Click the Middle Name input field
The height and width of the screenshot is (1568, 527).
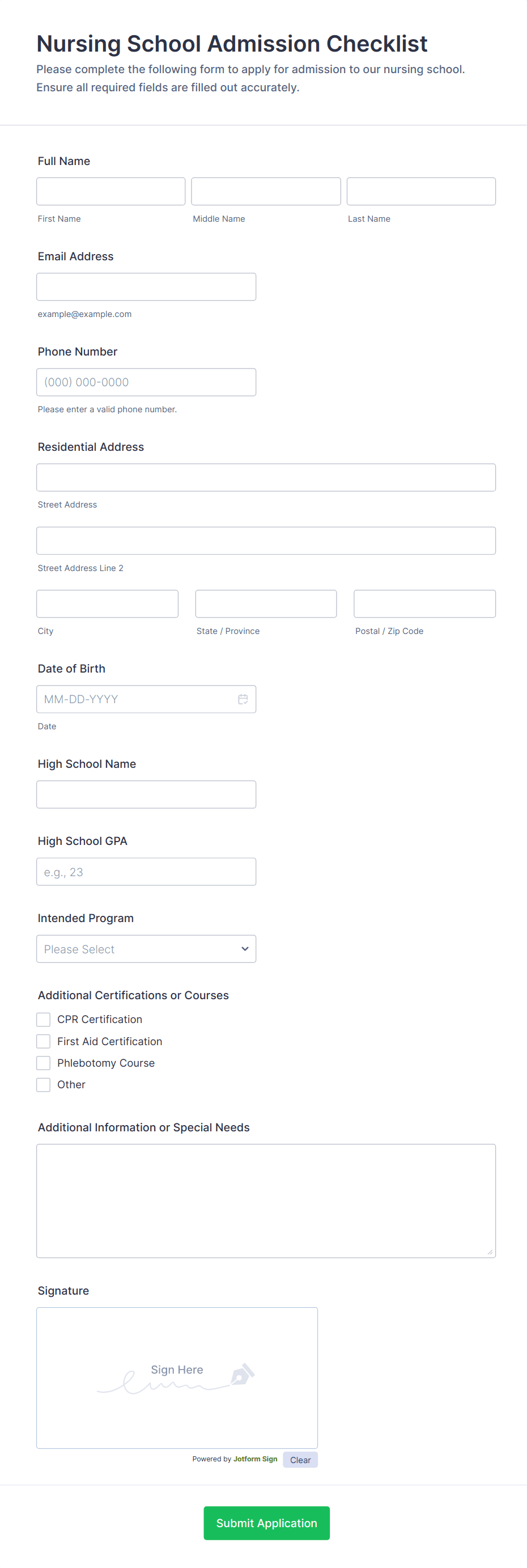click(x=265, y=191)
